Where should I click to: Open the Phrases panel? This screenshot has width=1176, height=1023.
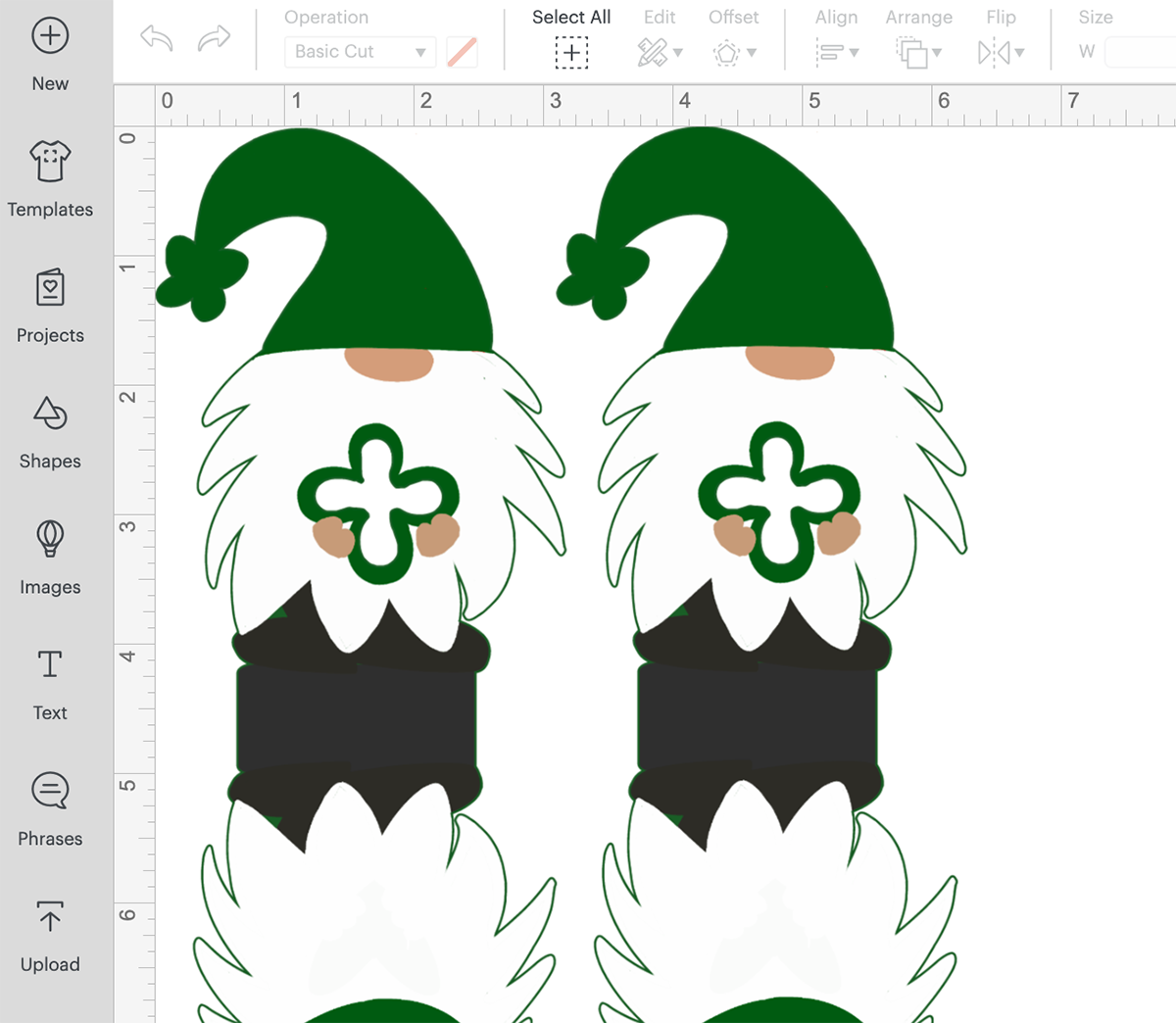click(x=50, y=809)
